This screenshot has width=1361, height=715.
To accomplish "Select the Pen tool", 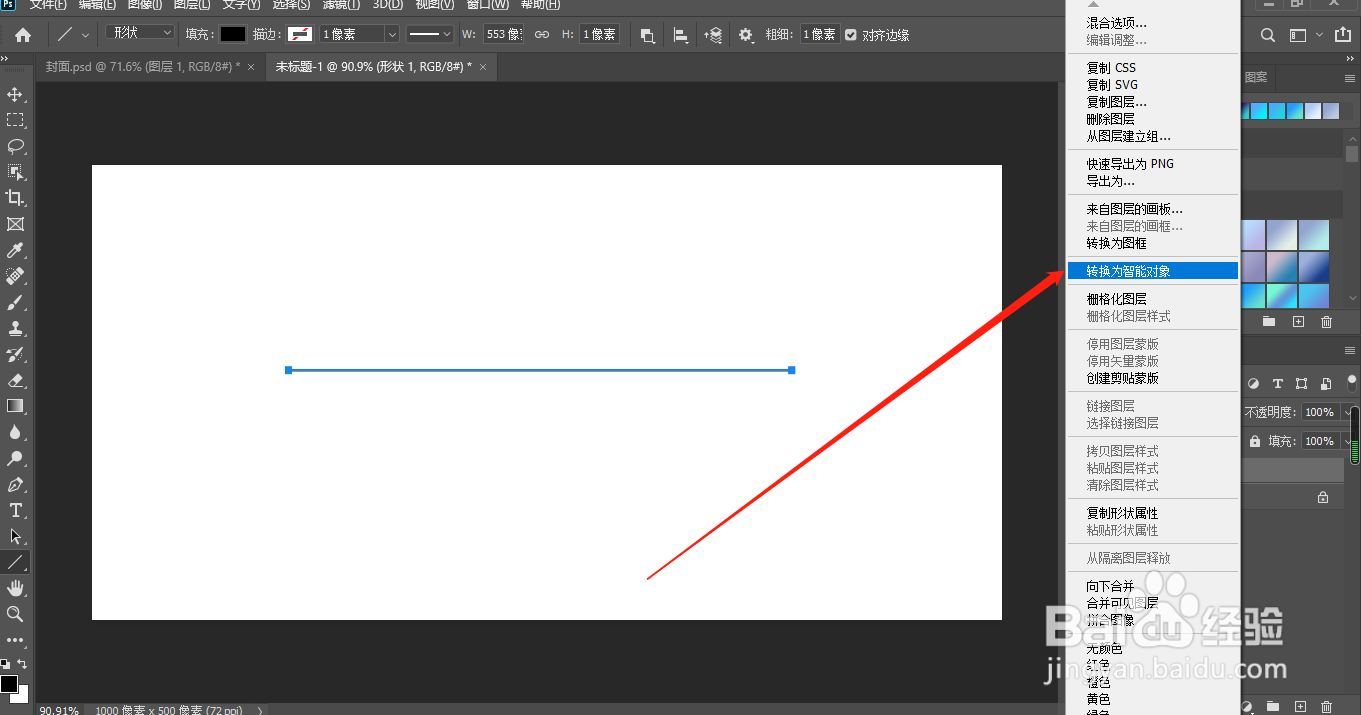I will point(15,484).
